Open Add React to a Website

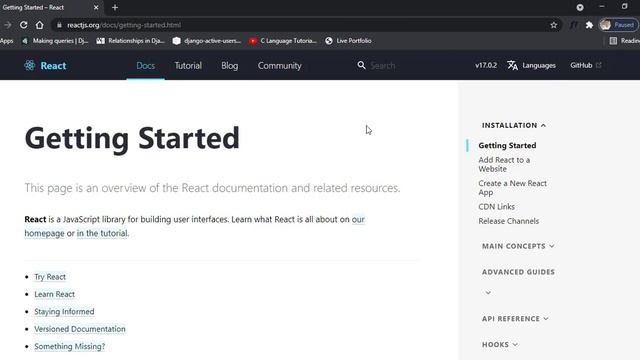pyautogui.click(x=504, y=164)
